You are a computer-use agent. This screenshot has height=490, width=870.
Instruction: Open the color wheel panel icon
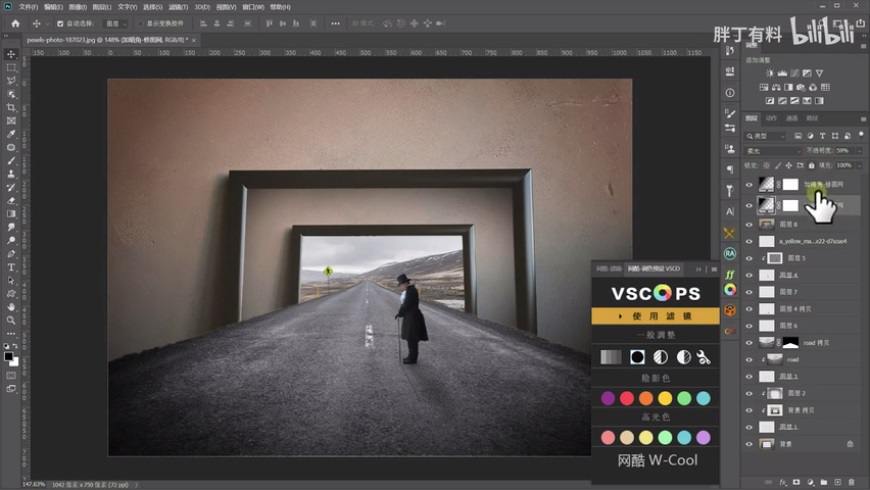click(x=730, y=289)
